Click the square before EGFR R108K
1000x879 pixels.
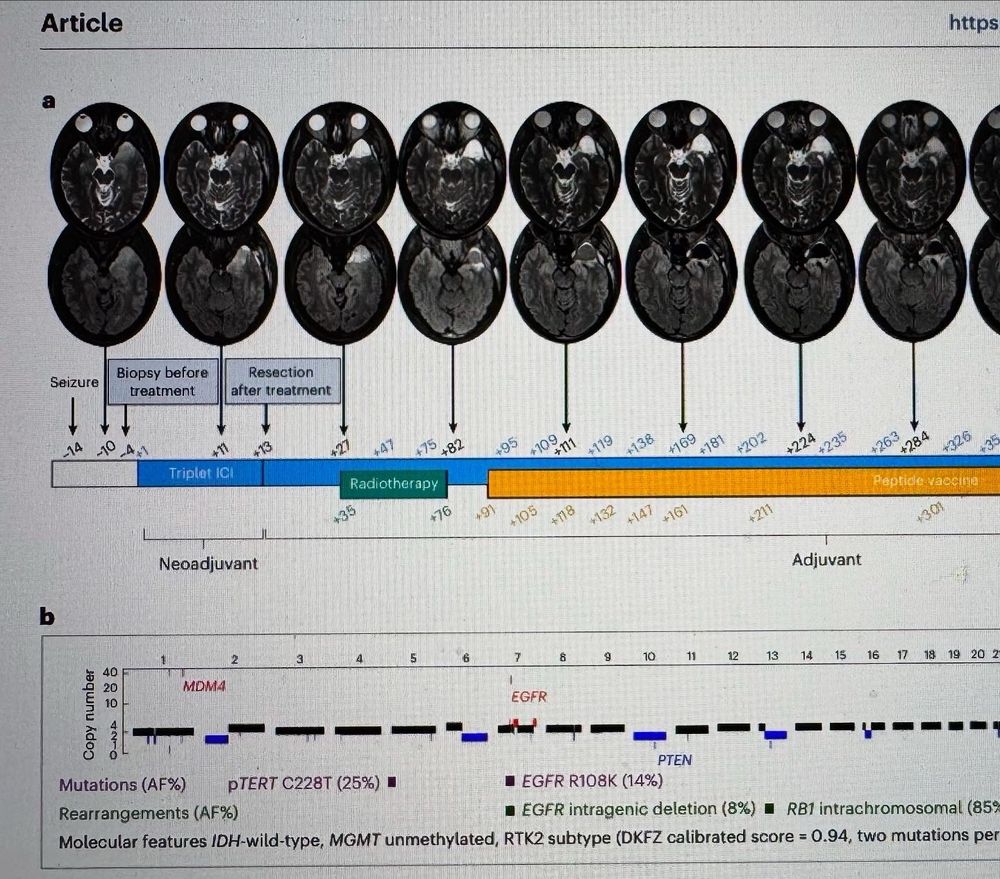point(510,781)
